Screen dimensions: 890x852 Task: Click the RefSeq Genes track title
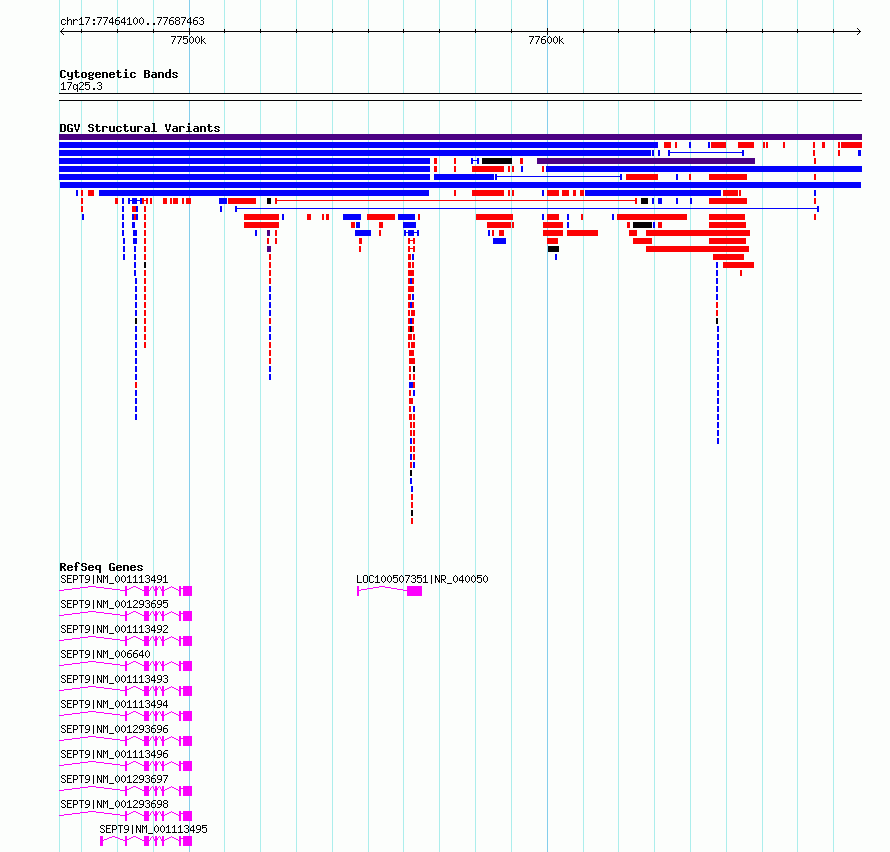(101, 566)
